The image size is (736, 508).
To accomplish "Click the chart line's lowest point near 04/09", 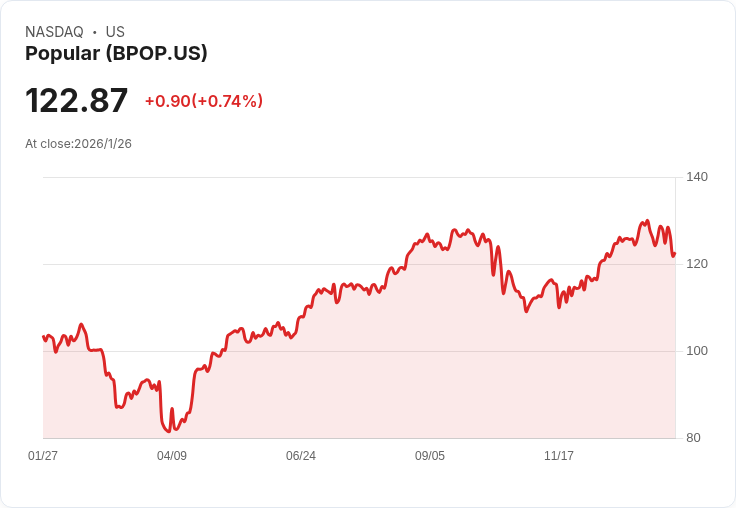I will coord(168,431).
